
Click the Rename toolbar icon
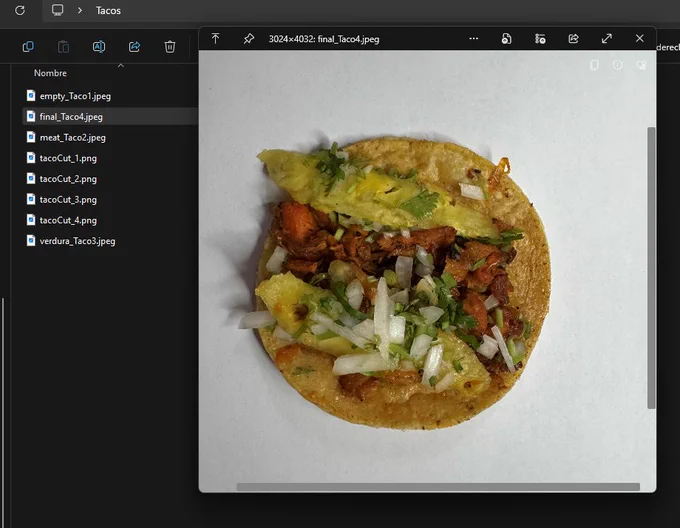tap(99, 46)
